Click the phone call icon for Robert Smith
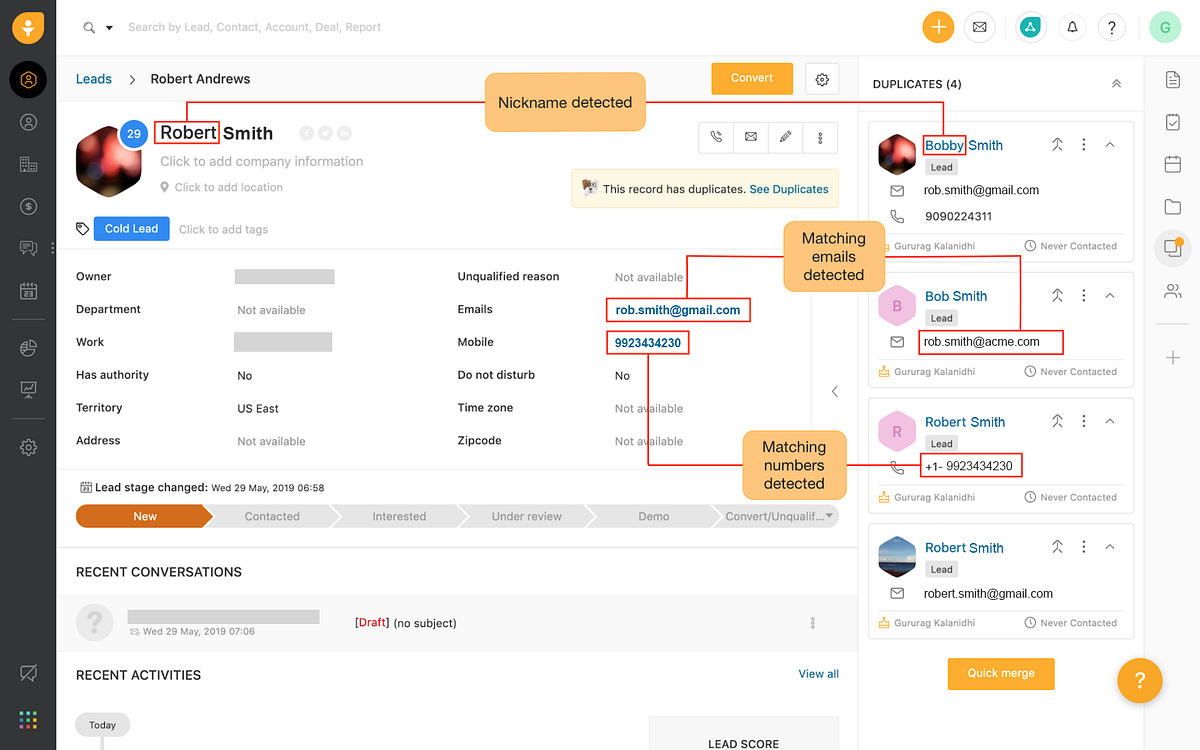1200x750 pixels. 717,137
